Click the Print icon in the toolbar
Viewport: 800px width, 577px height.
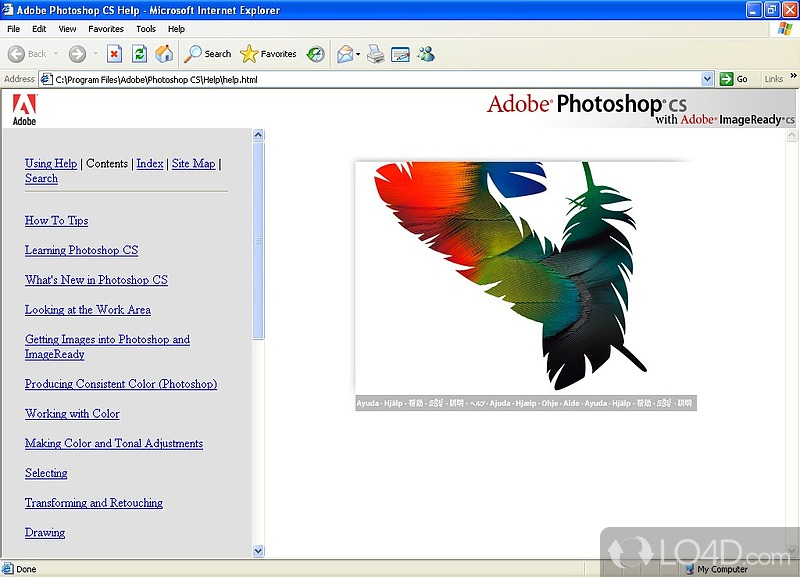click(375, 54)
